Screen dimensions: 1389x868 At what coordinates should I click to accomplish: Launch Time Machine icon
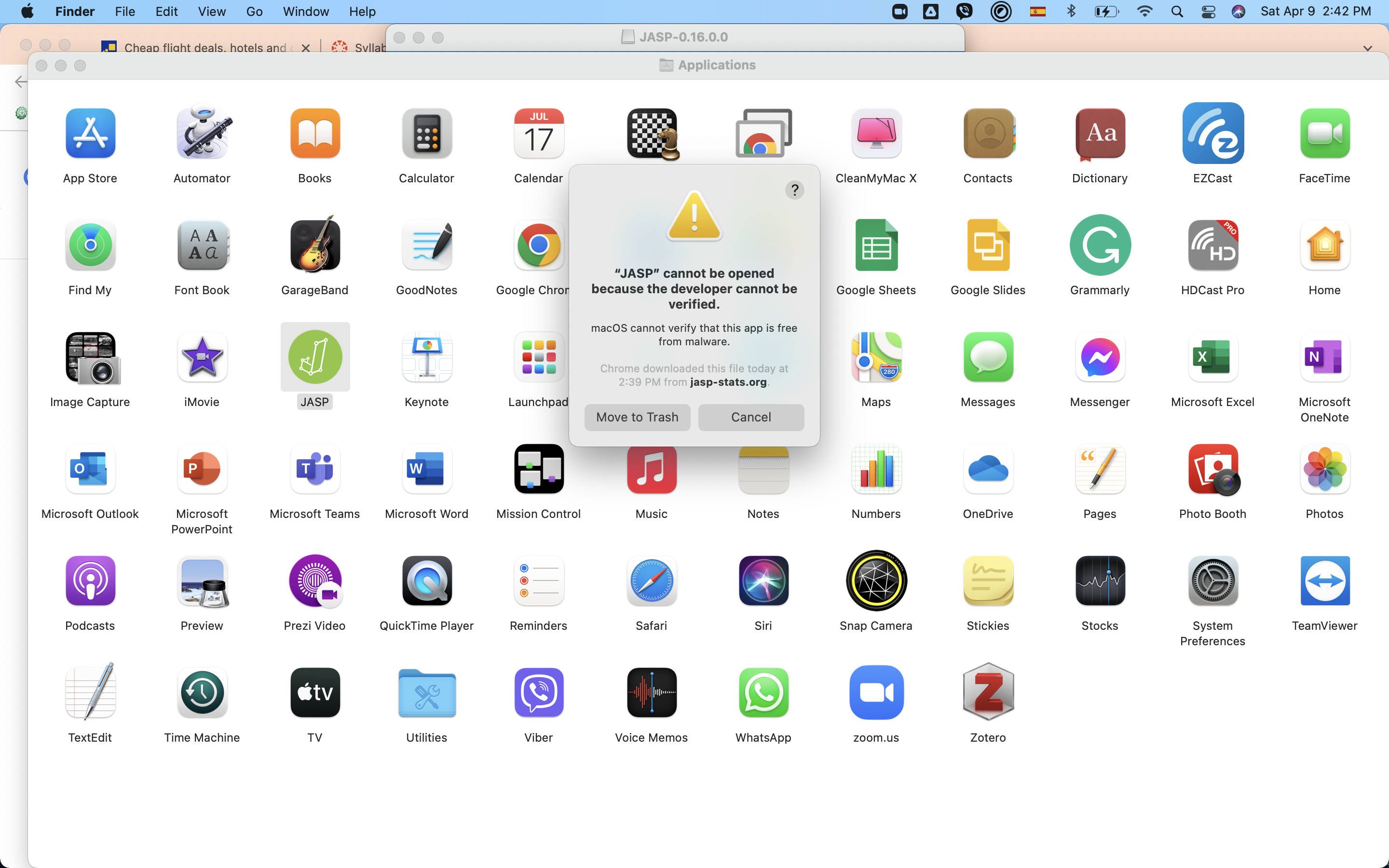pyautogui.click(x=202, y=692)
